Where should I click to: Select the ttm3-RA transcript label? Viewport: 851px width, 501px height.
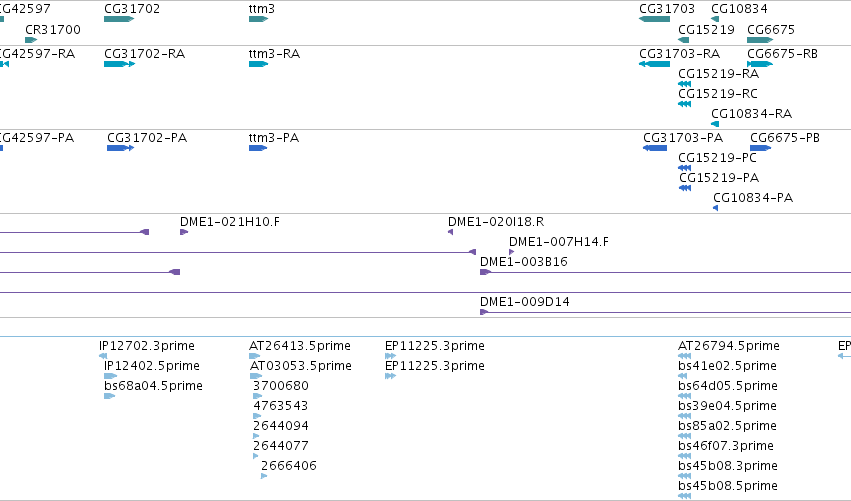pos(274,54)
